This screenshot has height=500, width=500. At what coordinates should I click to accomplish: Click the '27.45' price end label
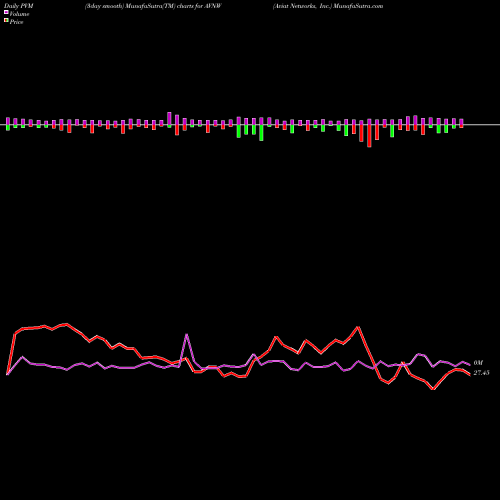pos(482,373)
